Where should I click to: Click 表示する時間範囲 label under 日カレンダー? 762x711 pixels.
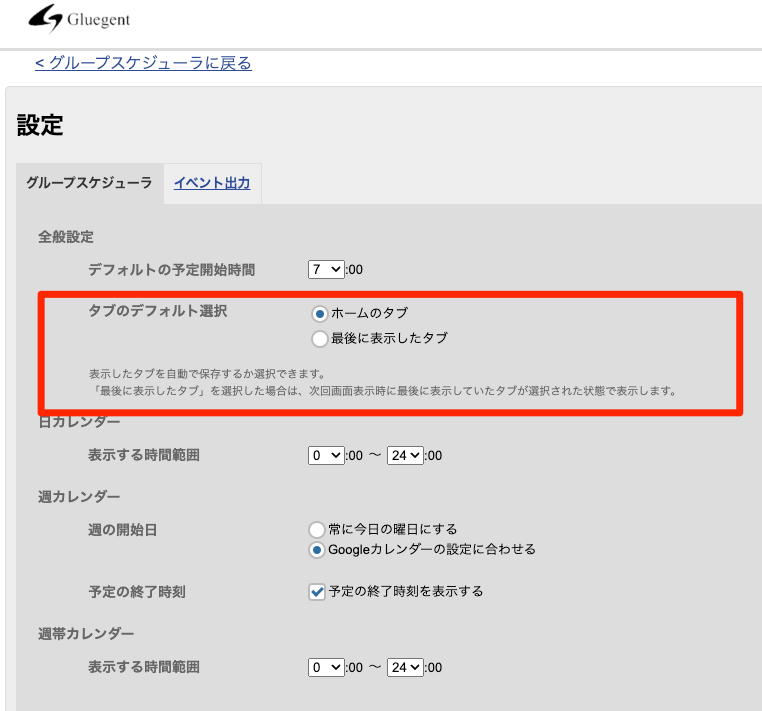click(144, 455)
